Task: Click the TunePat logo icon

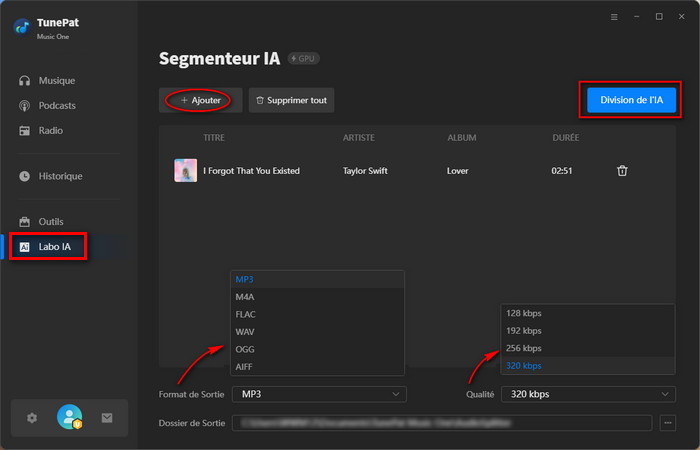Action: tap(22, 28)
